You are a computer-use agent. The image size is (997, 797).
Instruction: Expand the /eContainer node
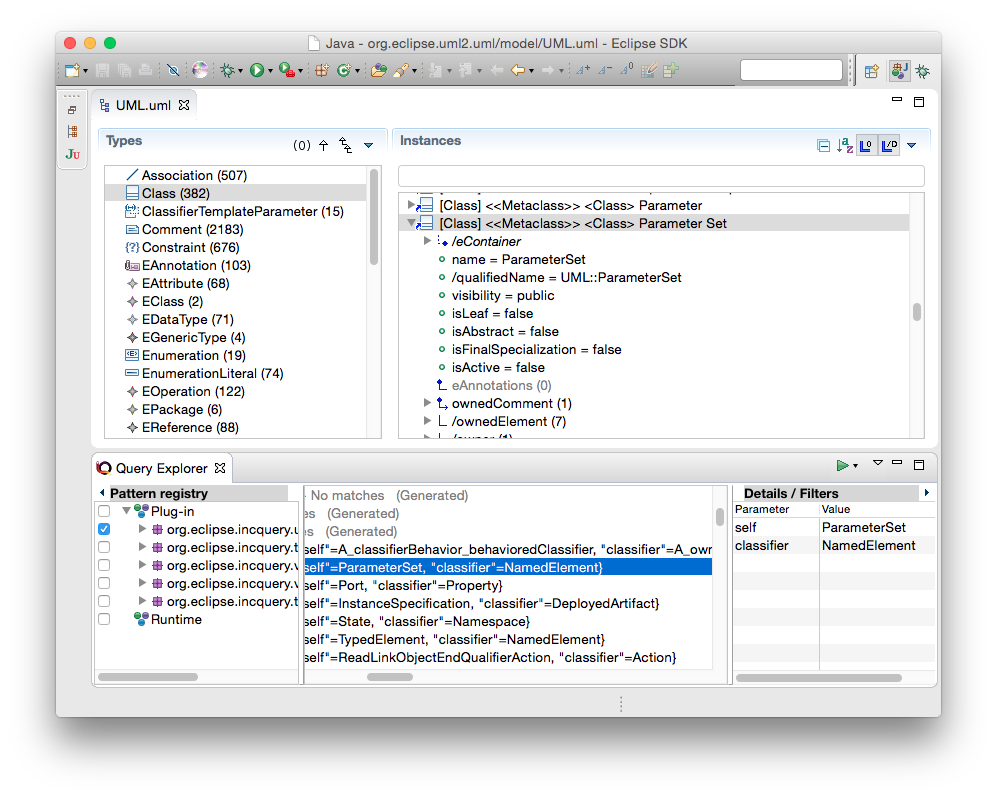[427, 241]
